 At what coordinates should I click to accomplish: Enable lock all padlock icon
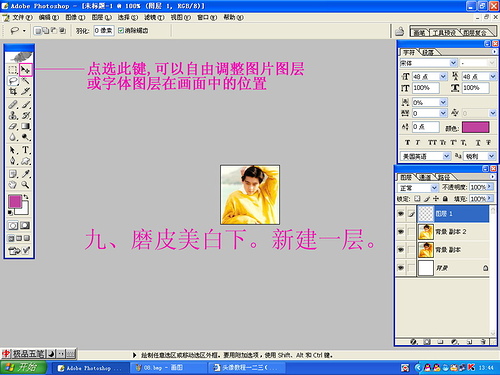tap(445, 199)
